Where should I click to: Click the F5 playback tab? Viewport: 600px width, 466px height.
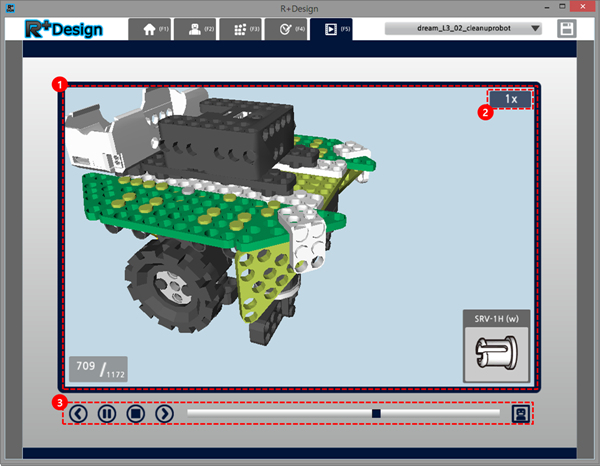pyautogui.click(x=331, y=29)
